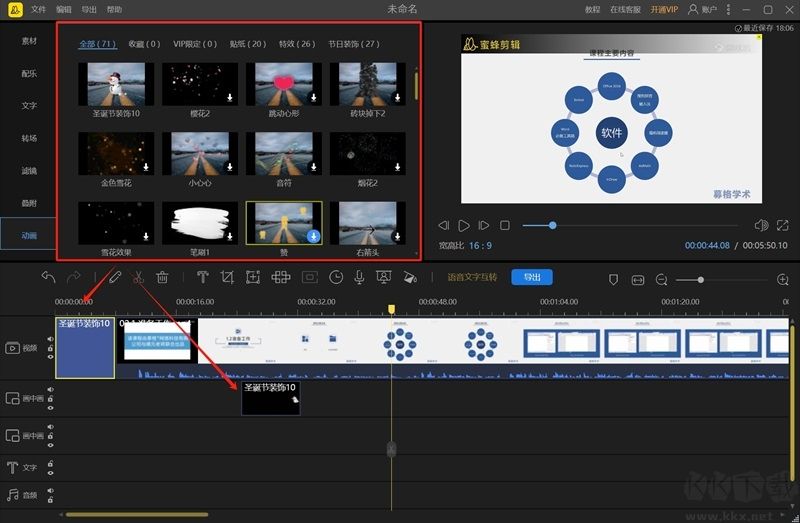Viewport: 800px width, 523px height.
Task: Click the fullscreen preview icon
Action: [x=785, y=225]
